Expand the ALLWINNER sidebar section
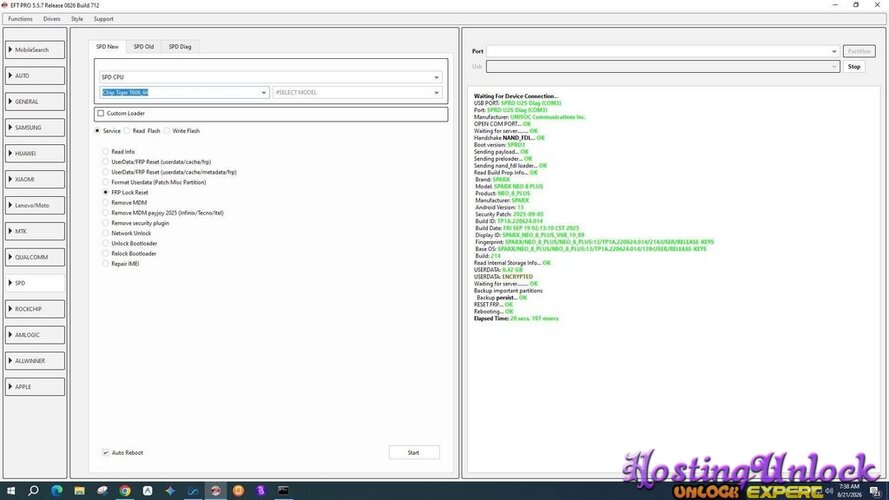The height and width of the screenshot is (500, 889). pos(35,361)
